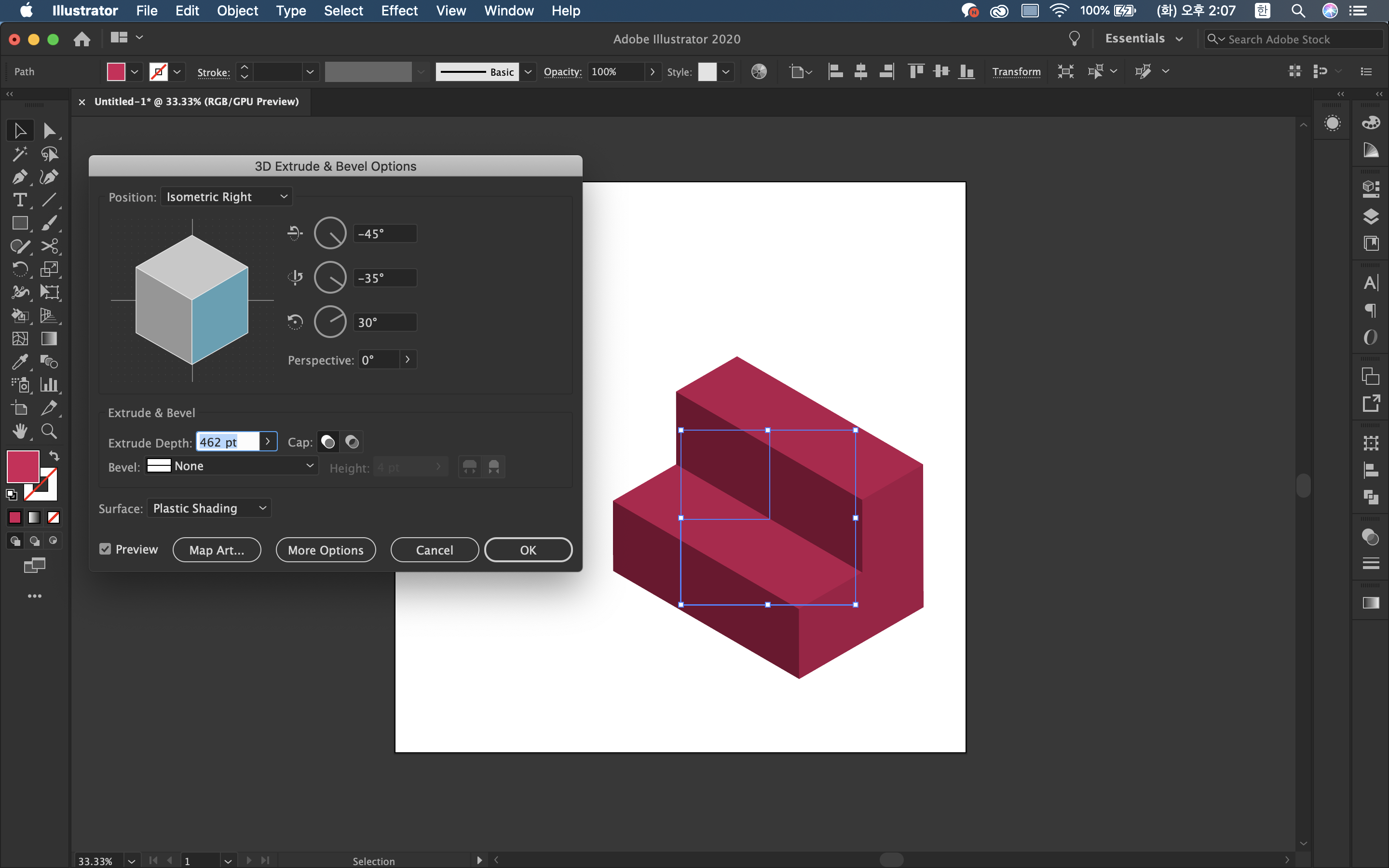Screen dimensions: 1389x868
Task: Open the Position Isometric Right dropdown
Action: (227, 197)
